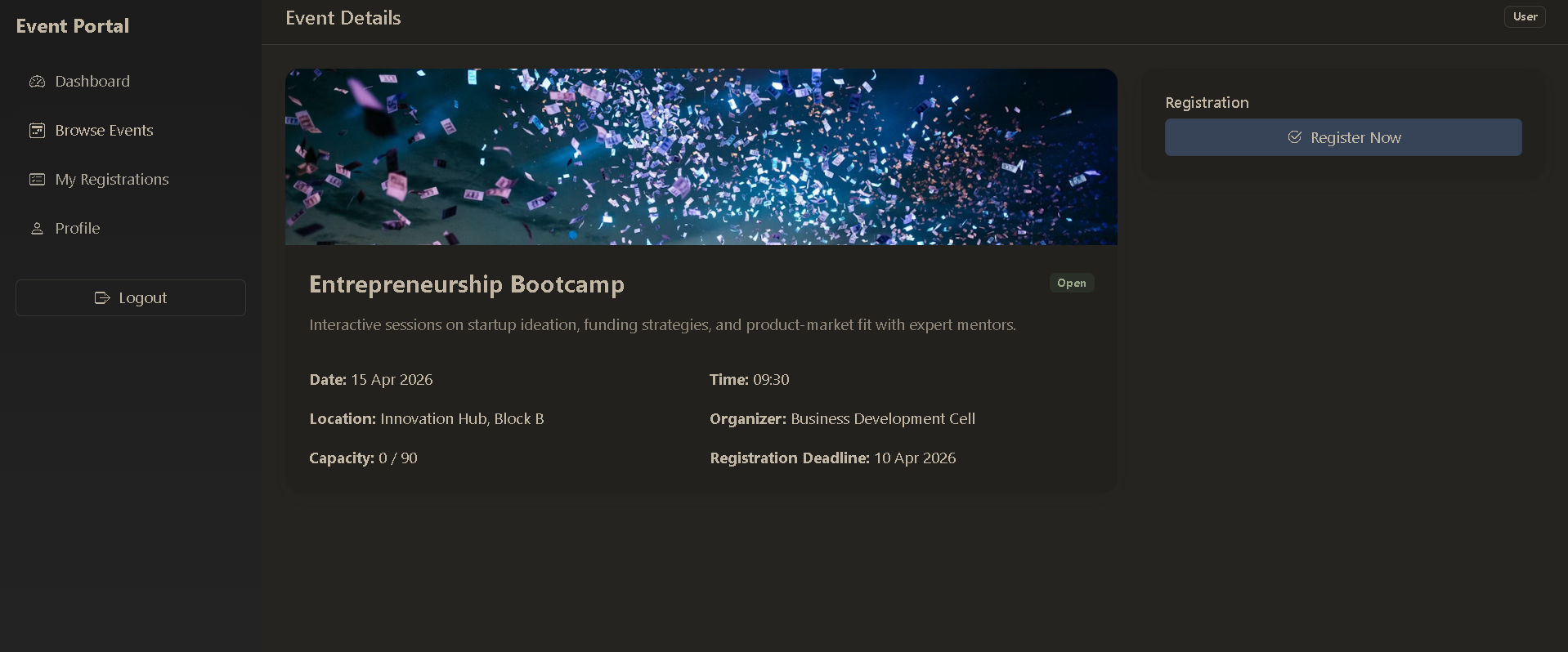The width and height of the screenshot is (1568, 652).
Task: Click the Event Details page heading
Action: [343, 18]
